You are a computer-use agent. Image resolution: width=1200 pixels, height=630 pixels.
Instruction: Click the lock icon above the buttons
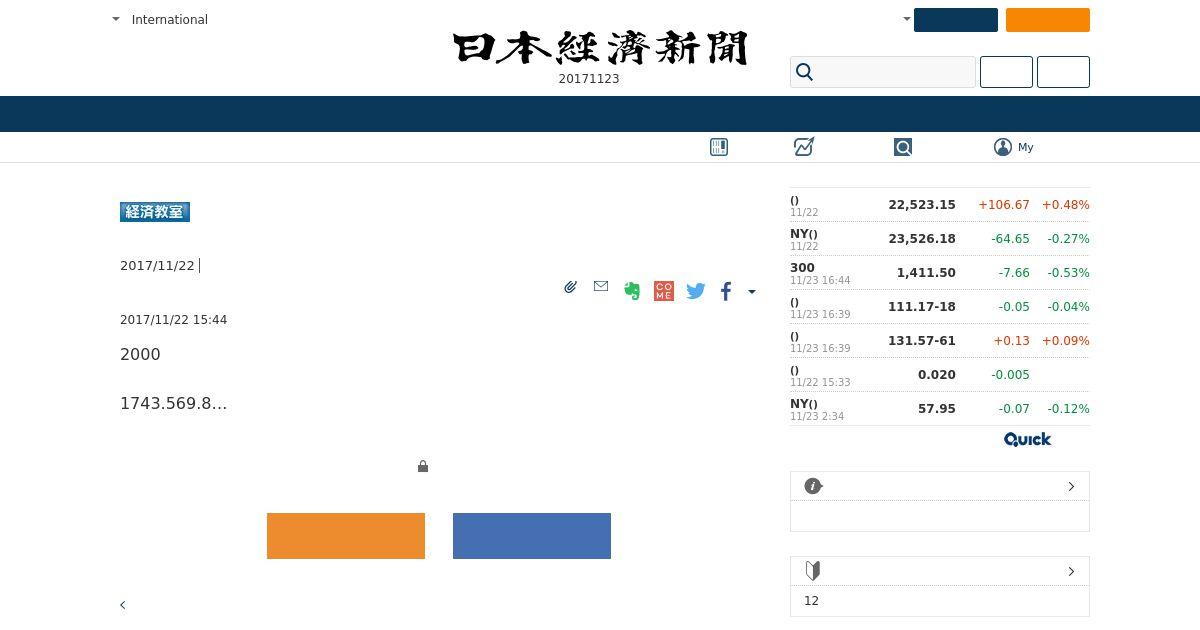[423, 466]
